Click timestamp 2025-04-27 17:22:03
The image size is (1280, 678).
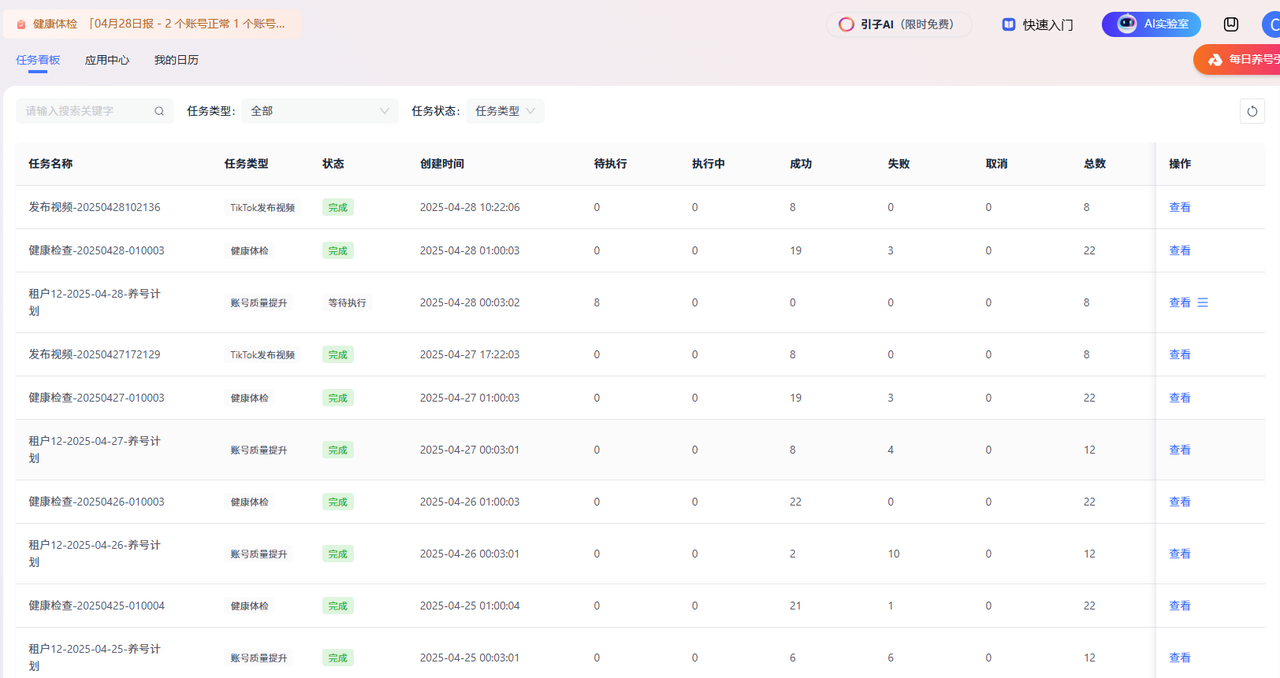[470, 354]
